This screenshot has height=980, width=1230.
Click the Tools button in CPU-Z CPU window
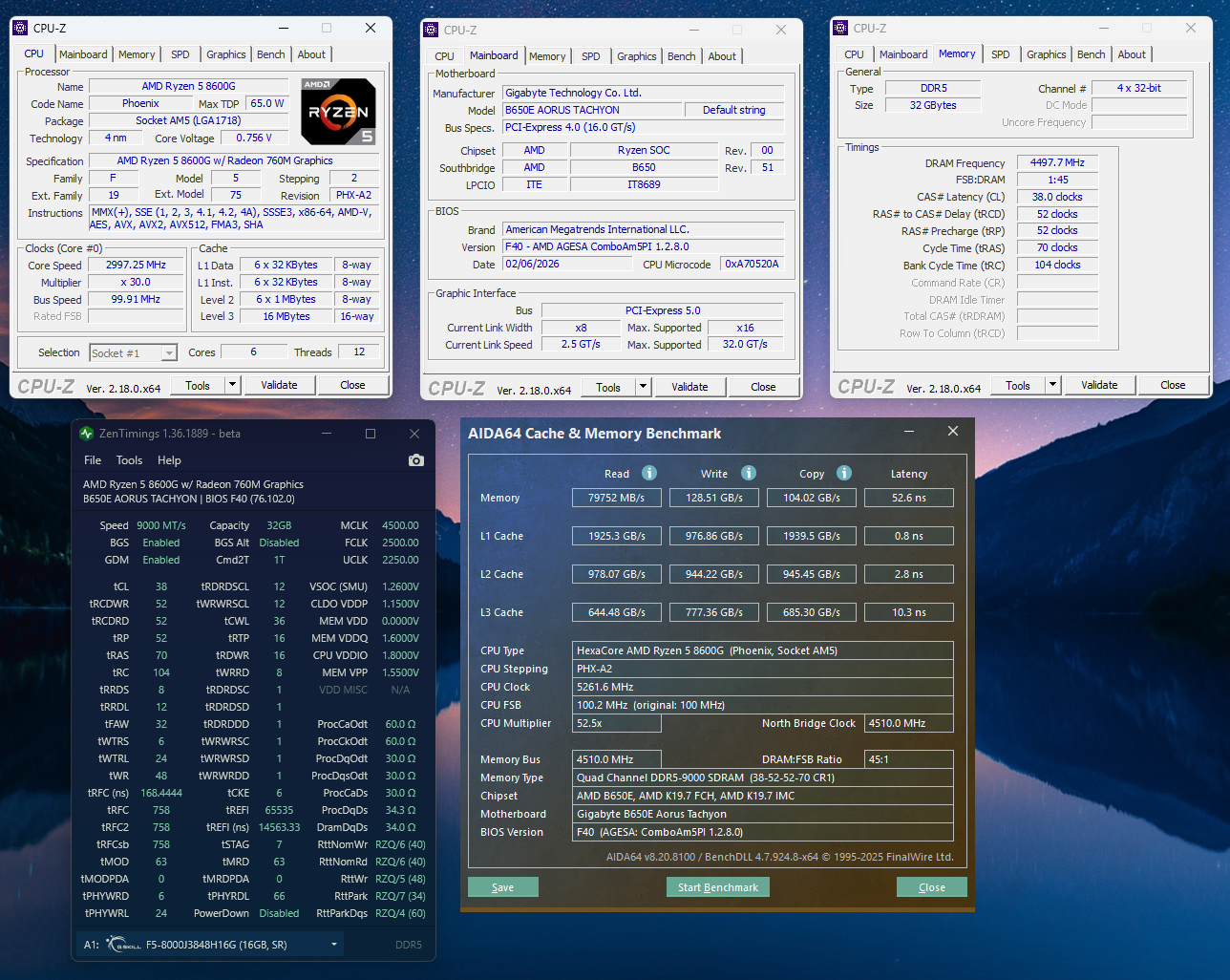198,385
